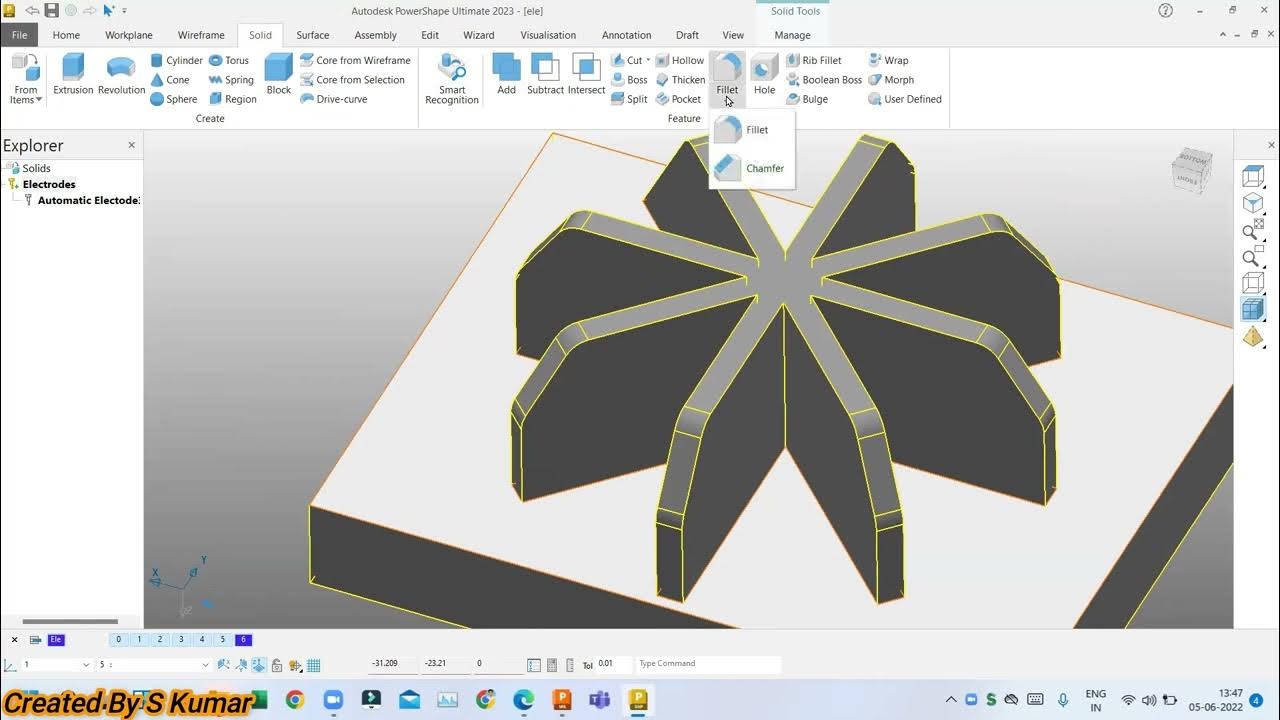1280x720 pixels.
Task: Toggle level 6 visibility button
Action: (x=243, y=640)
